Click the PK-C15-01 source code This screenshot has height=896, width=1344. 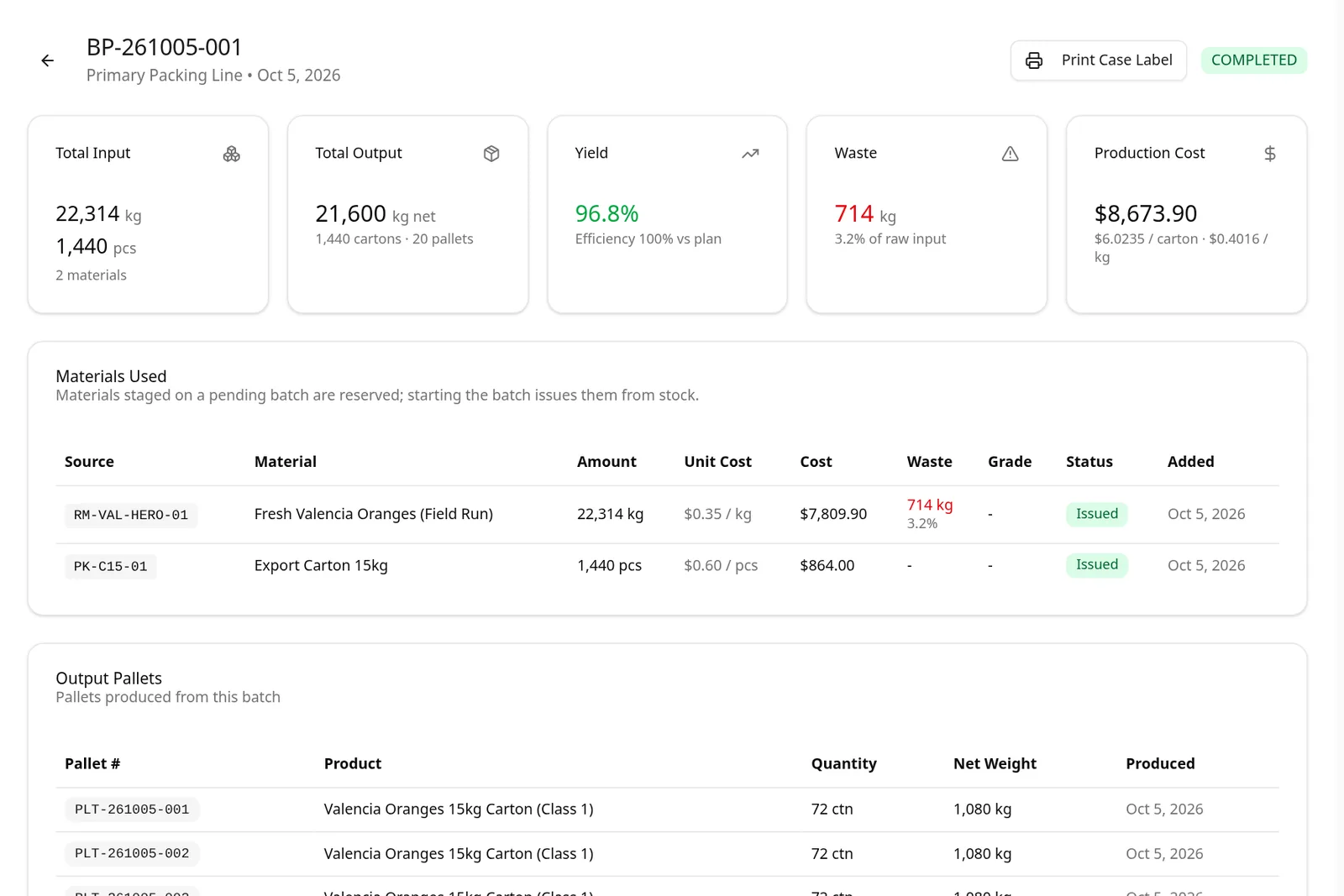[x=110, y=567]
